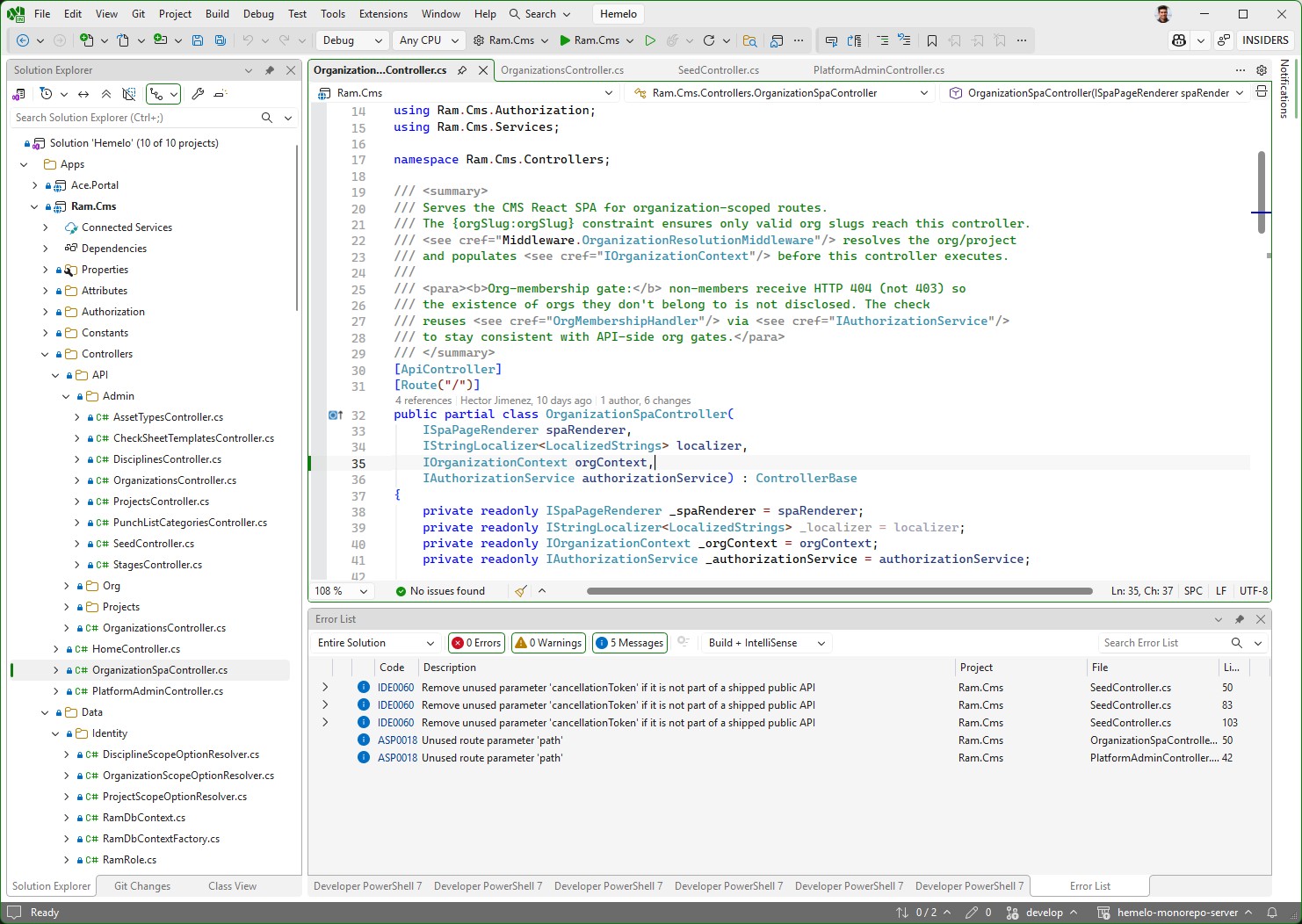
Task: Click the Save All icon
Action: click(x=221, y=40)
